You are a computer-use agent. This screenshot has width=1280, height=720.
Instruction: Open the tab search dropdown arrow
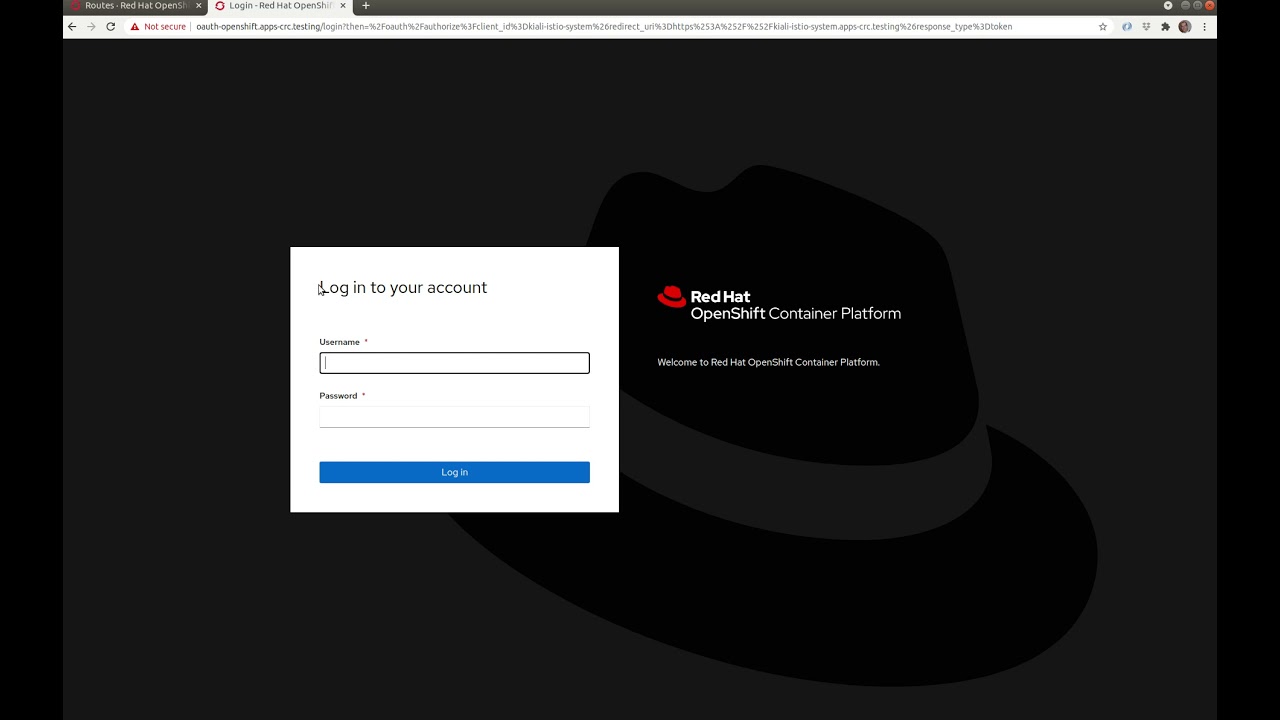[x=1168, y=6]
